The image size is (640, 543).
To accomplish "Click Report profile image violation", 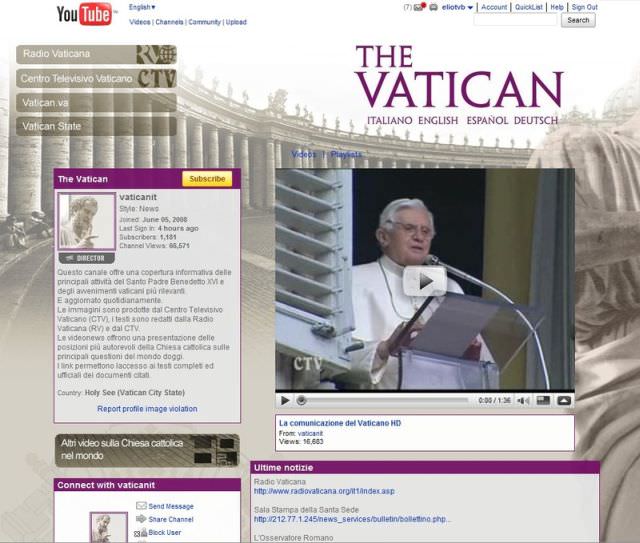I will point(147,409).
